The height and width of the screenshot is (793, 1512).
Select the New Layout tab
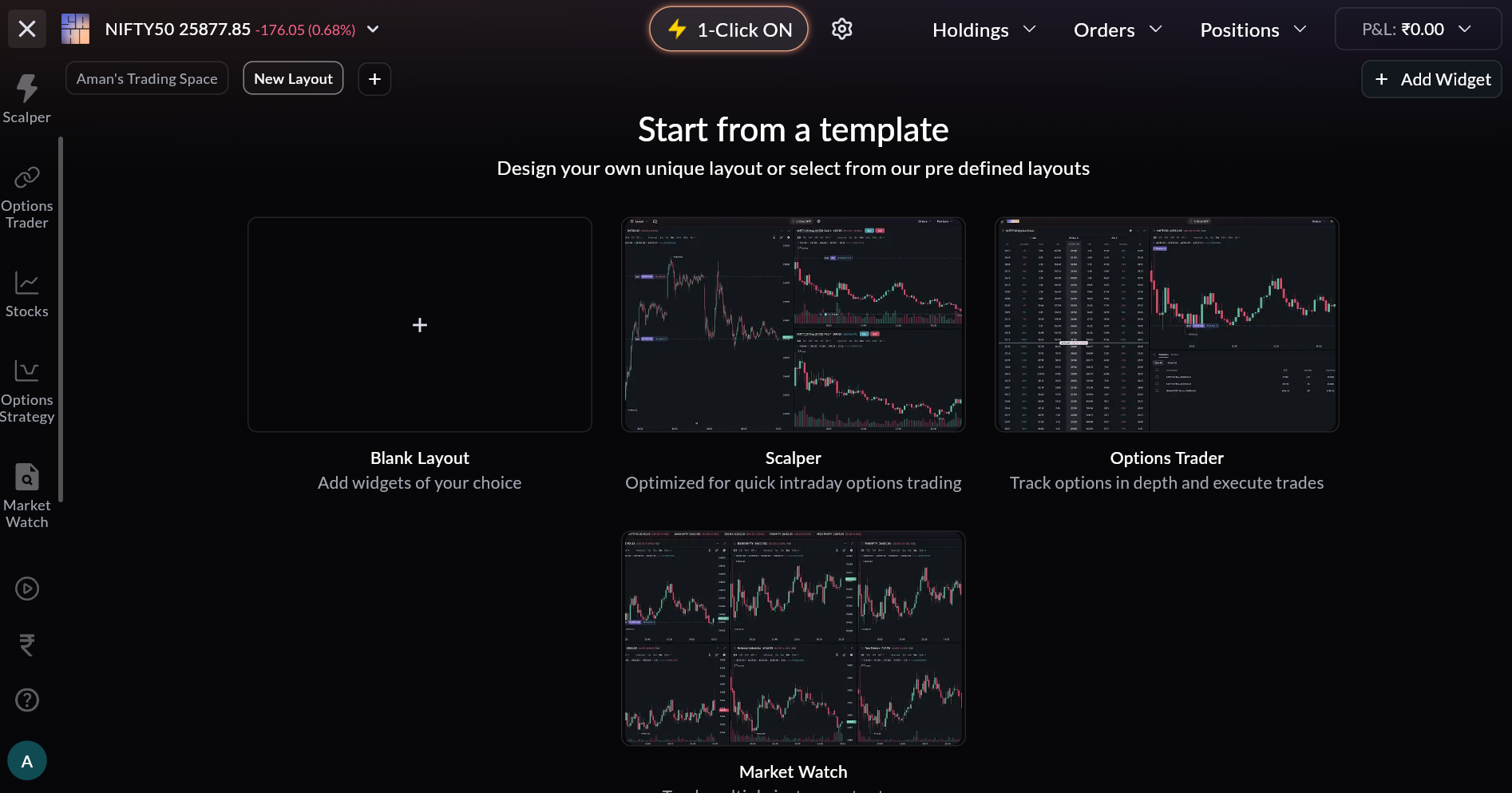pos(293,78)
